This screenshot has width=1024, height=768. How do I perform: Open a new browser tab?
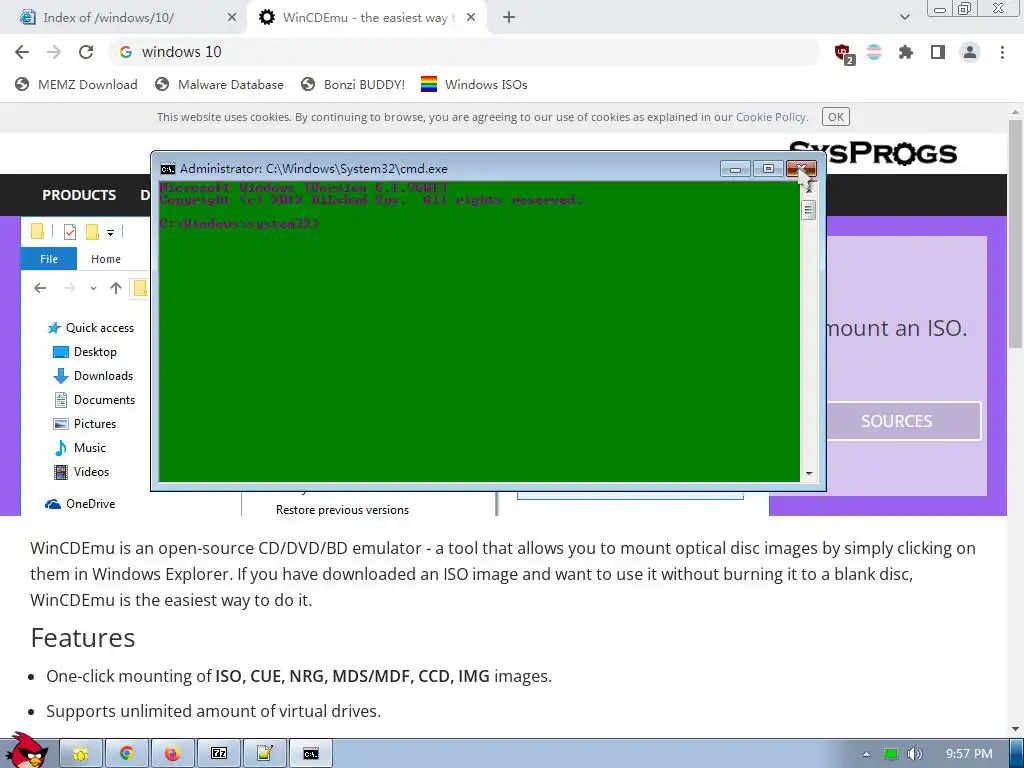tap(509, 18)
